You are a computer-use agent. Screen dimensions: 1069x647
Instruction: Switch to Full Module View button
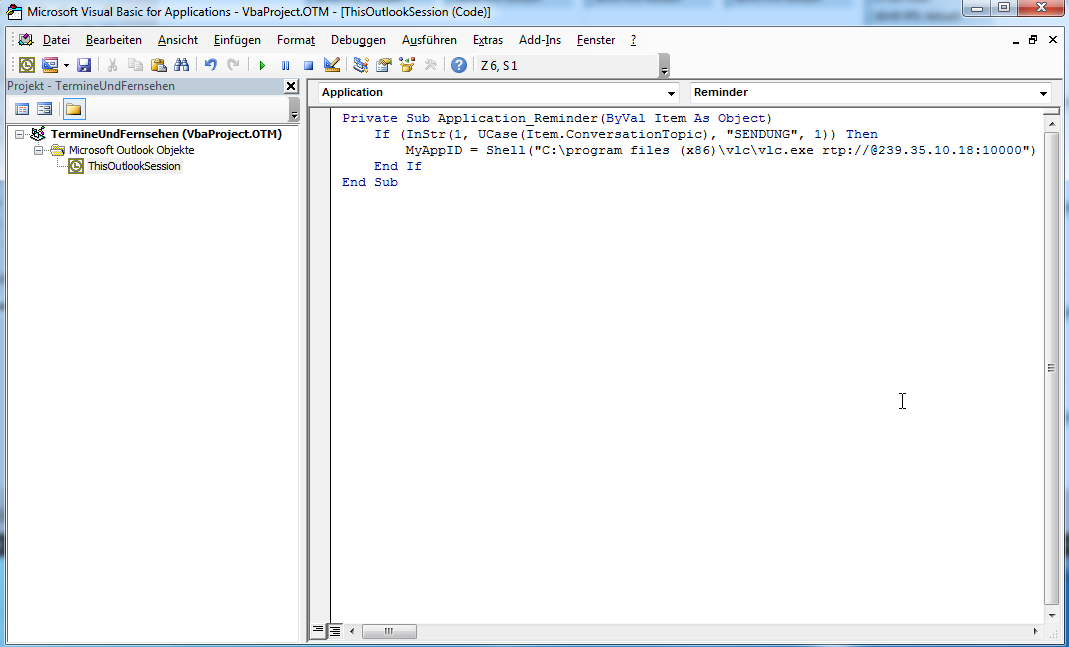[x=335, y=631]
